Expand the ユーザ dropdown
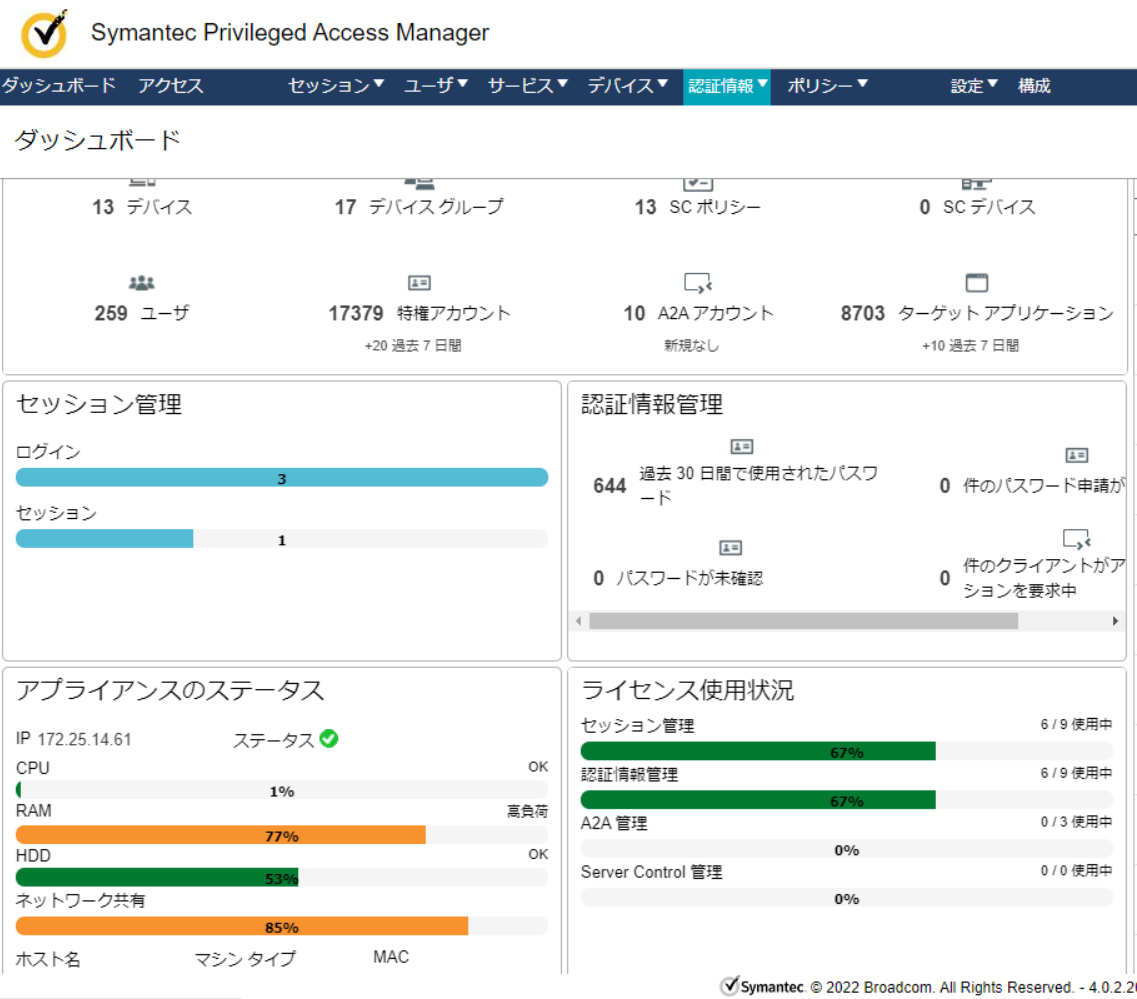Viewport: 1137px width, 999px height. 432,86
